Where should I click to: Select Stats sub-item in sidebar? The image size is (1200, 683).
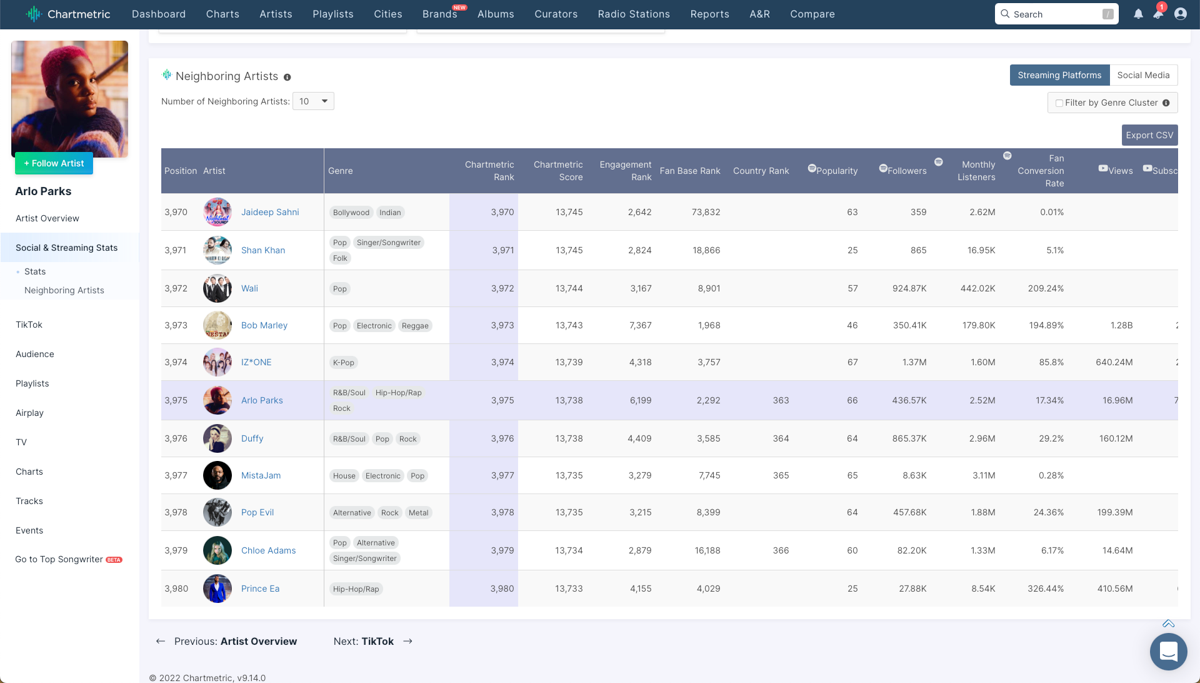(35, 271)
